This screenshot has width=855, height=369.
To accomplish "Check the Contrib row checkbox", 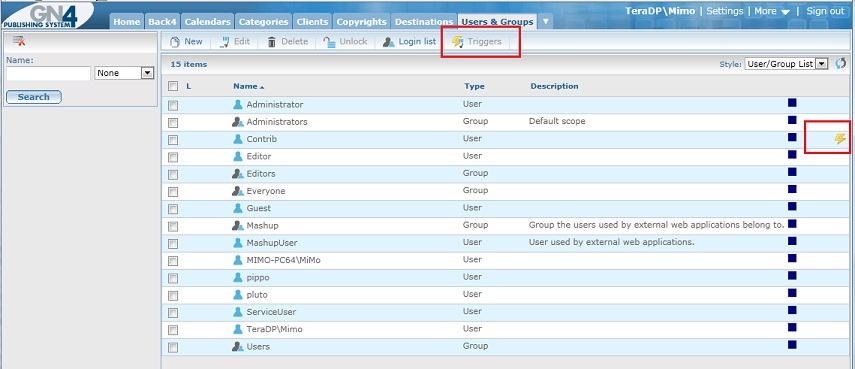I will pyautogui.click(x=173, y=140).
